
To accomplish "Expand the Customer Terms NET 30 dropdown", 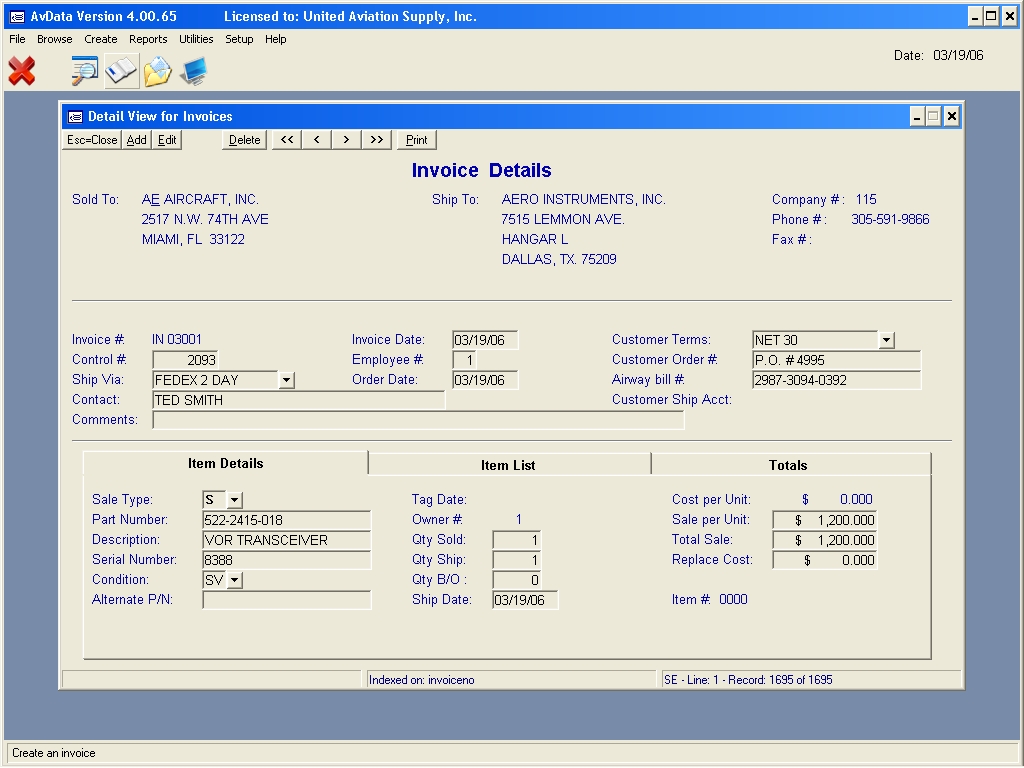I will click(886, 341).
